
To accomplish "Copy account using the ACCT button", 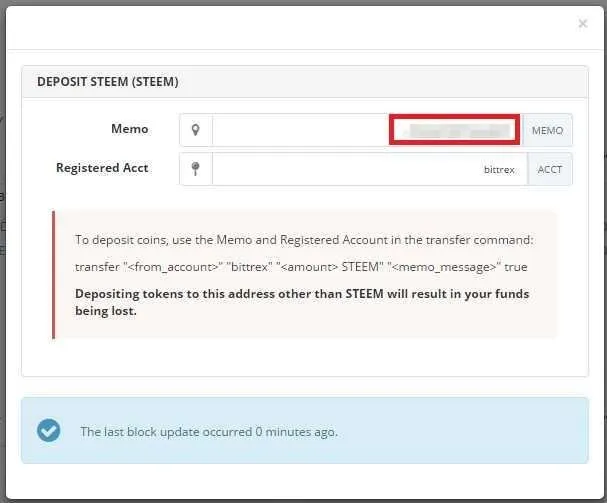I will 550,169.
